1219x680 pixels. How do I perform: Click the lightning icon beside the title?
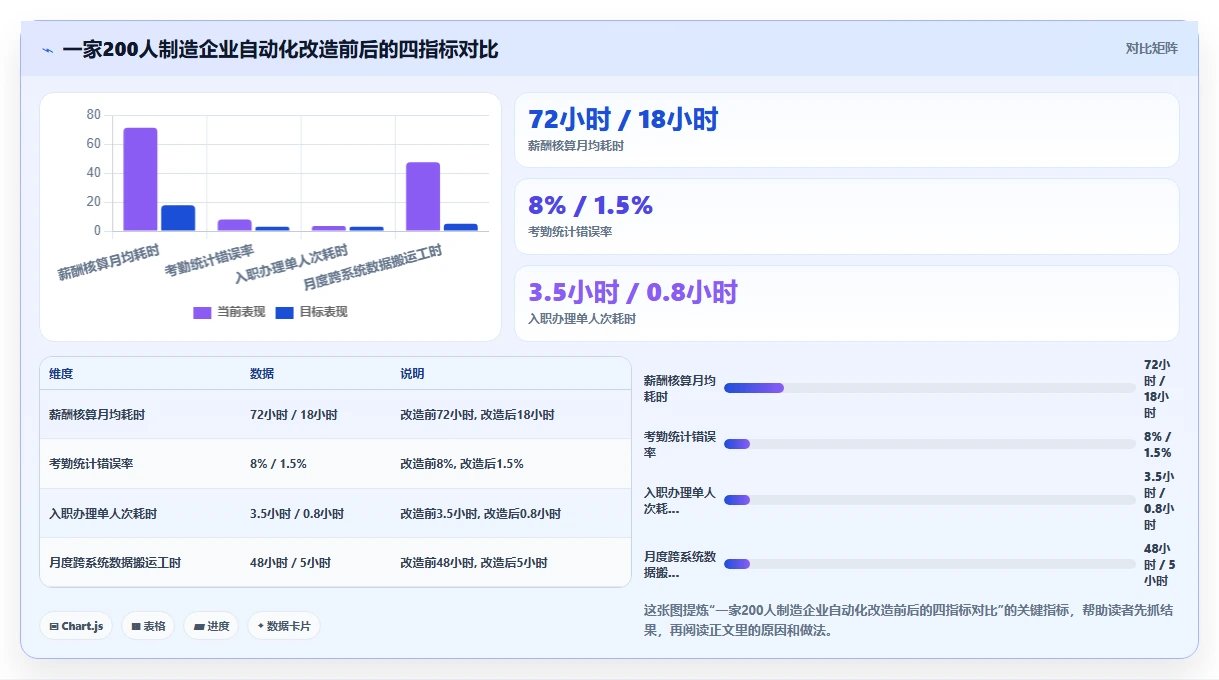pos(48,50)
